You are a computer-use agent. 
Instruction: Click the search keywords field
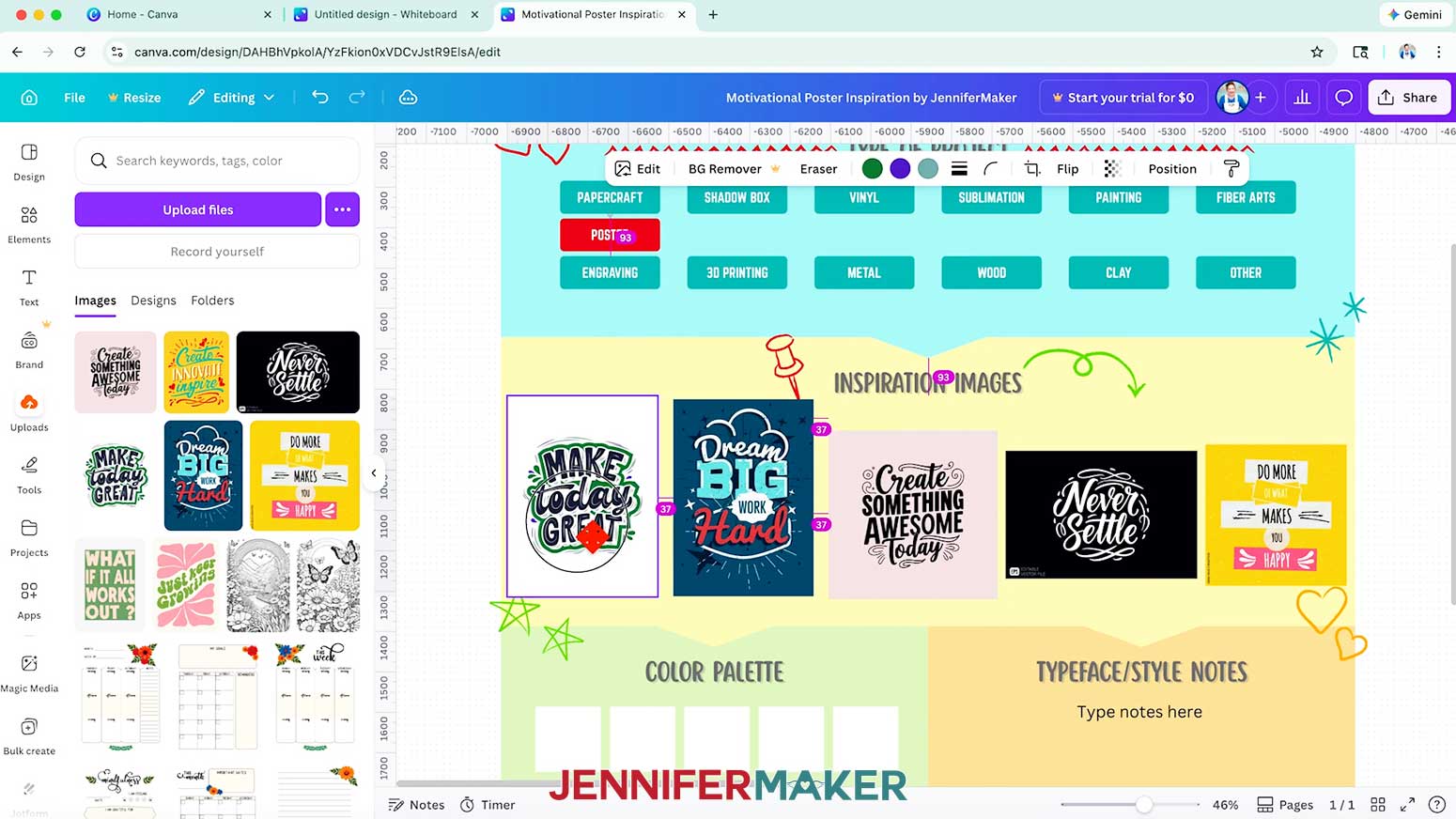pyautogui.click(x=217, y=161)
